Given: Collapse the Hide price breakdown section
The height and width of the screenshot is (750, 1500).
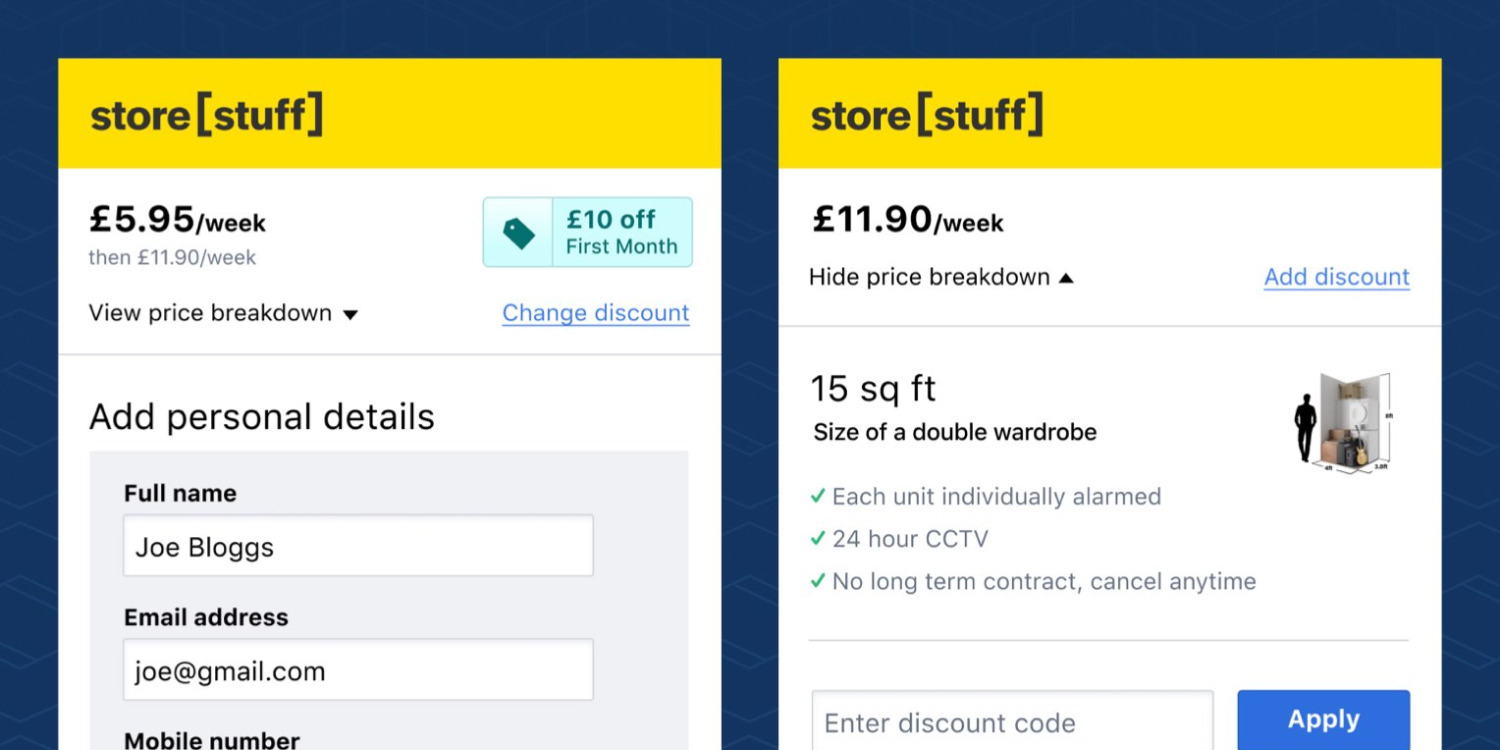Looking at the screenshot, I should point(929,277).
